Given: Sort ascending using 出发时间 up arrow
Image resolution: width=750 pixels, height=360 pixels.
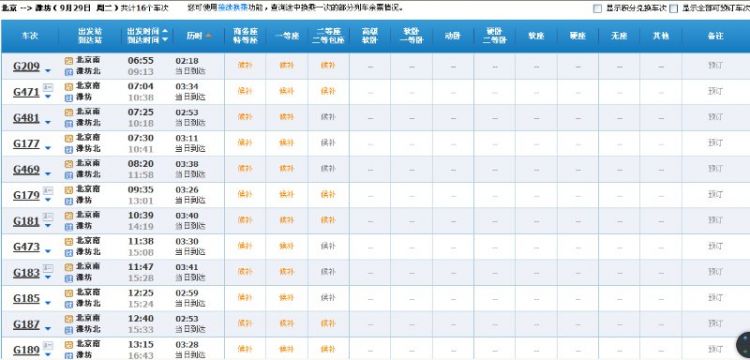Looking at the screenshot, I should 165,31.
